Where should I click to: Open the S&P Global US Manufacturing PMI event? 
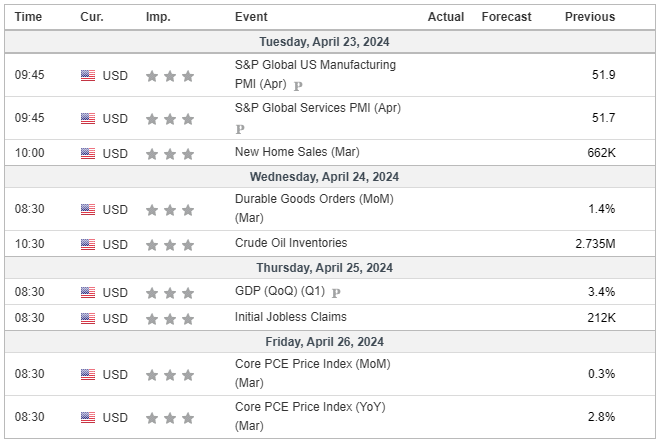pos(315,74)
